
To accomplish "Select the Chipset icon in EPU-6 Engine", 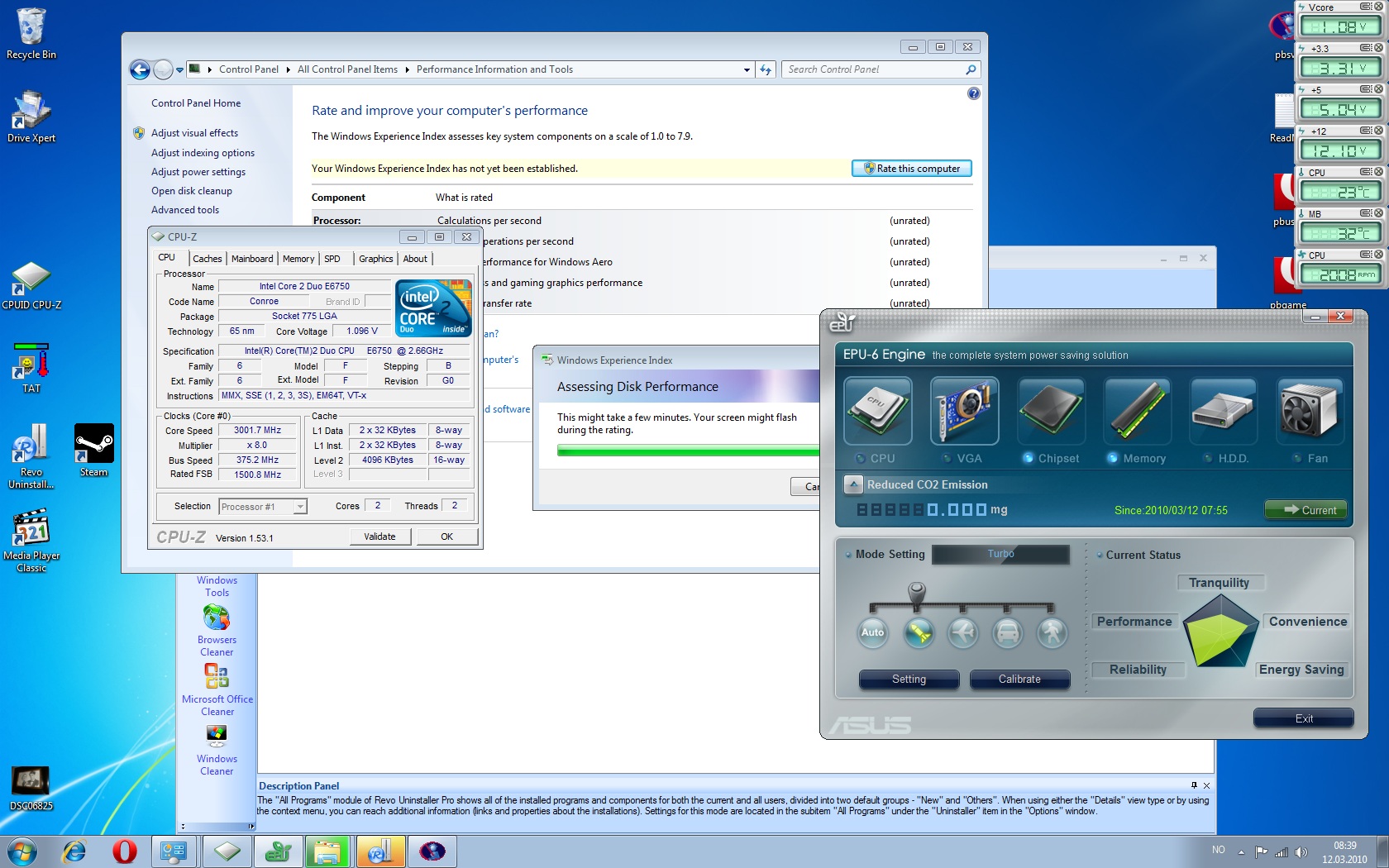I will pyautogui.click(x=1051, y=411).
